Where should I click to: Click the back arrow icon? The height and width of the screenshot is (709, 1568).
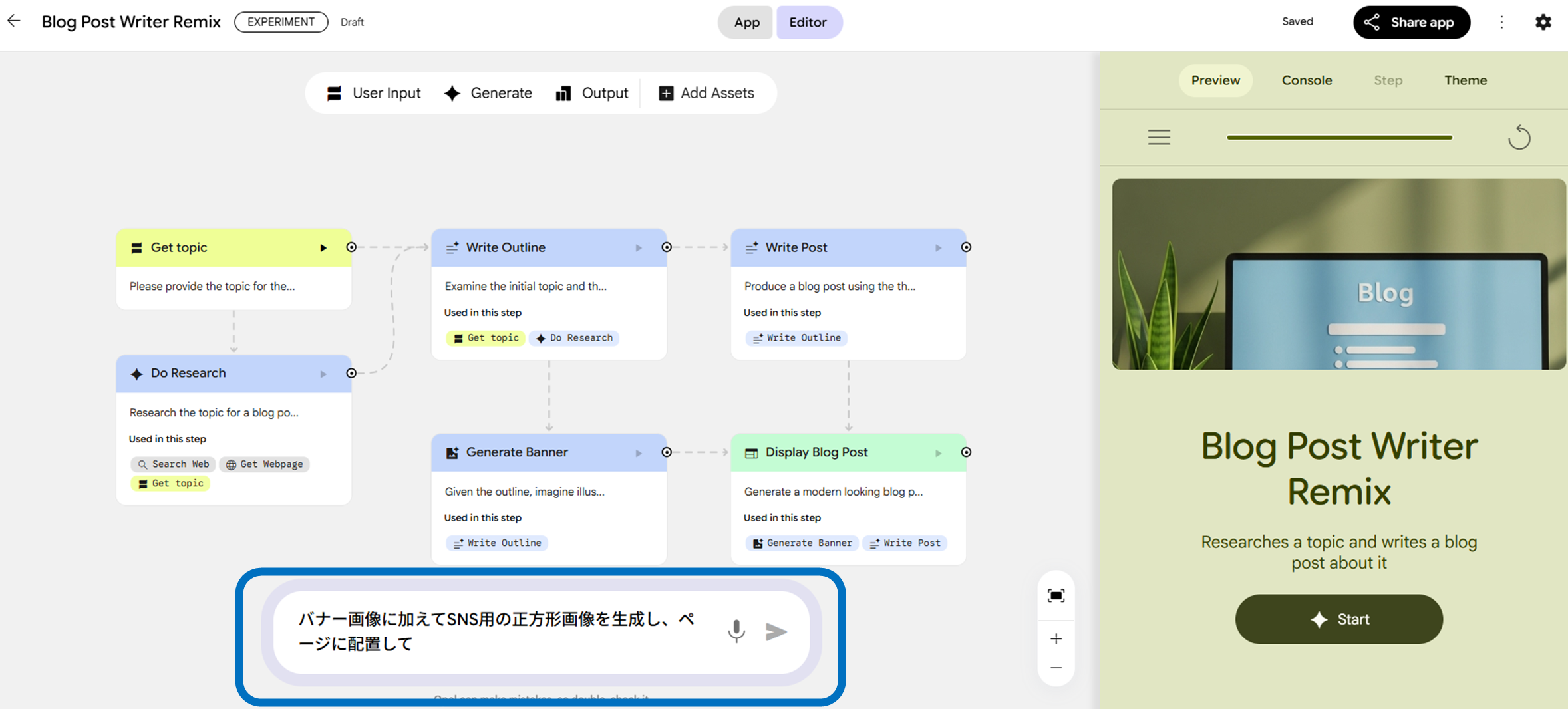[14, 21]
